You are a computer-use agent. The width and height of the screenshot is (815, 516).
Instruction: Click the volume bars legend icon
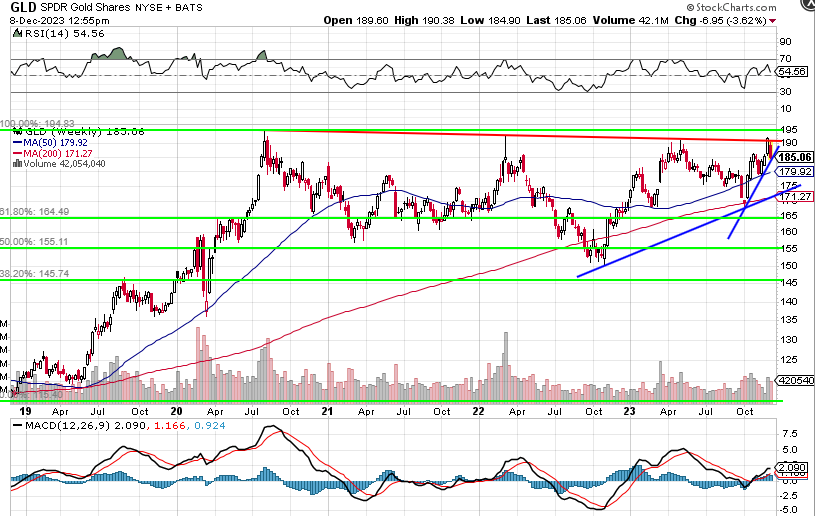pos(17,164)
